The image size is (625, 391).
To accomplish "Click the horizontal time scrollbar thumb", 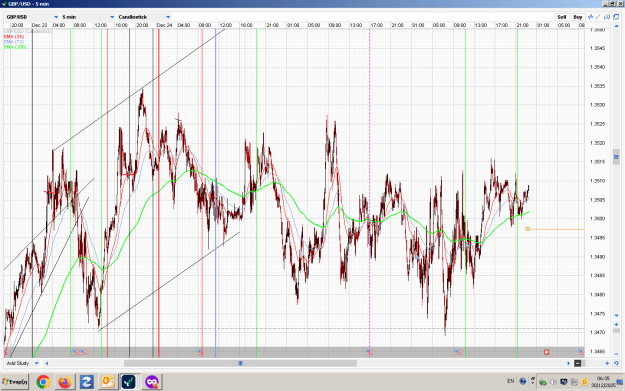I will click(x=240, y=363).
